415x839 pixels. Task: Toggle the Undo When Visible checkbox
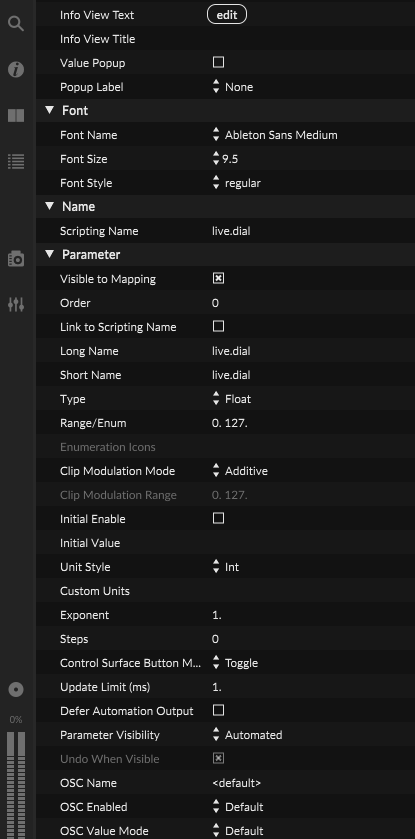pos(218,758)
